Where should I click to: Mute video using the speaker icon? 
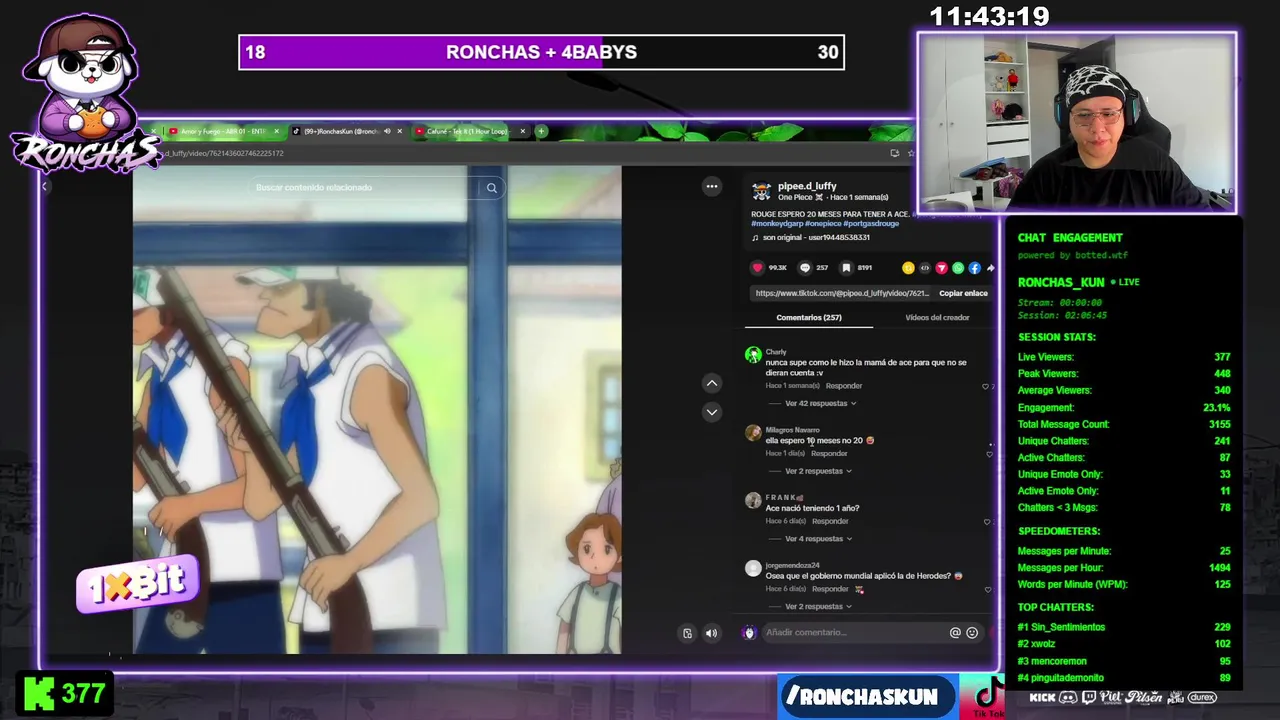click(x=711, y=633)
